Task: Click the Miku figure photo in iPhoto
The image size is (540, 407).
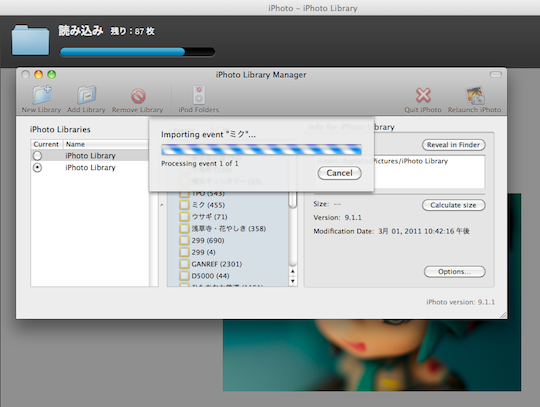Action: coord(372,355)
